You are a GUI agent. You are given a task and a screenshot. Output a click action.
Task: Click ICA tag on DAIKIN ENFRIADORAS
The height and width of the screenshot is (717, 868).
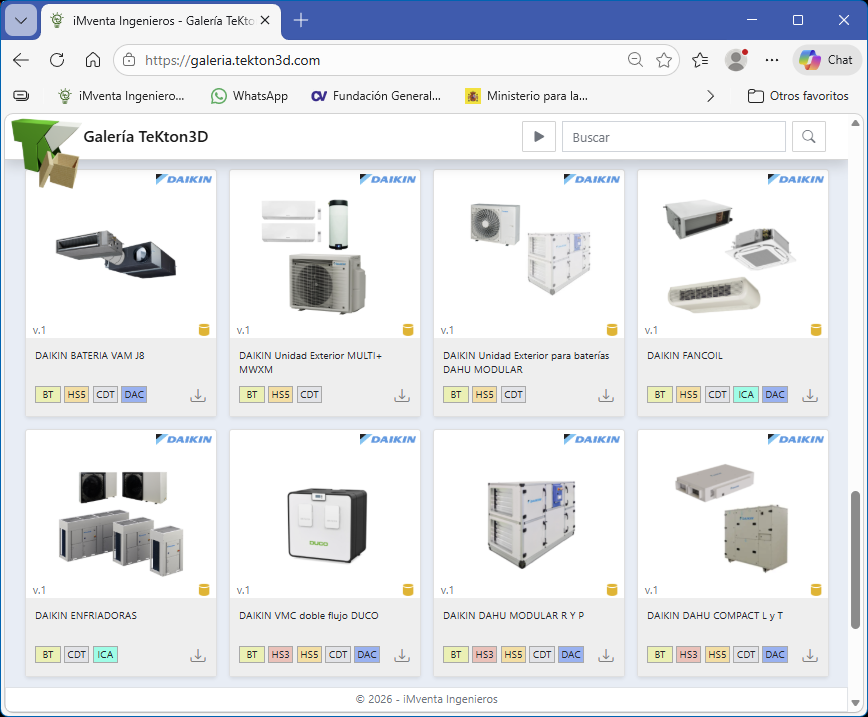coord(105,654)
